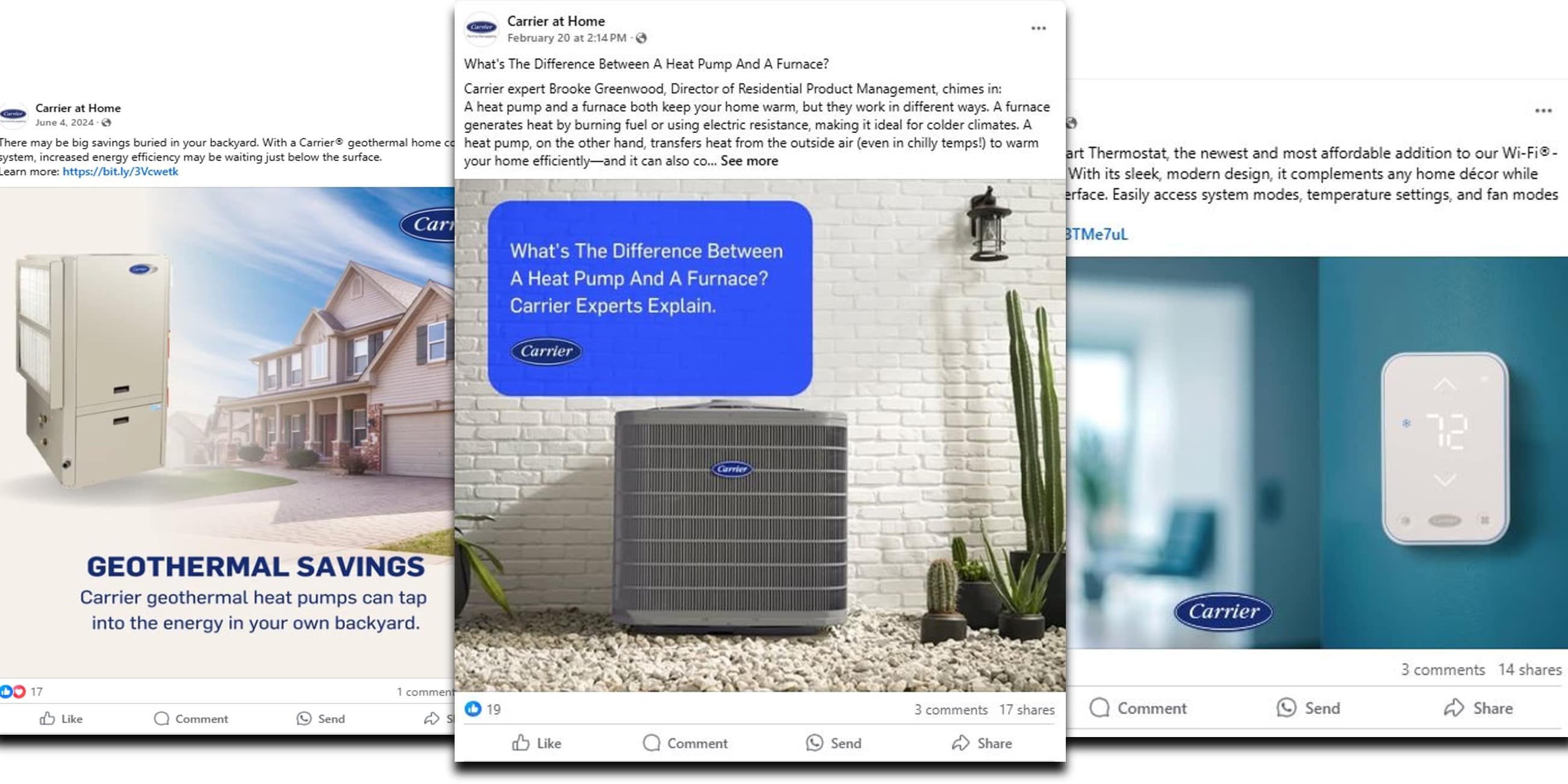Viewport: 1568px width, 784px height.
Task: View 3 comments on thermostat post
Action: (x=1443, y=670)
